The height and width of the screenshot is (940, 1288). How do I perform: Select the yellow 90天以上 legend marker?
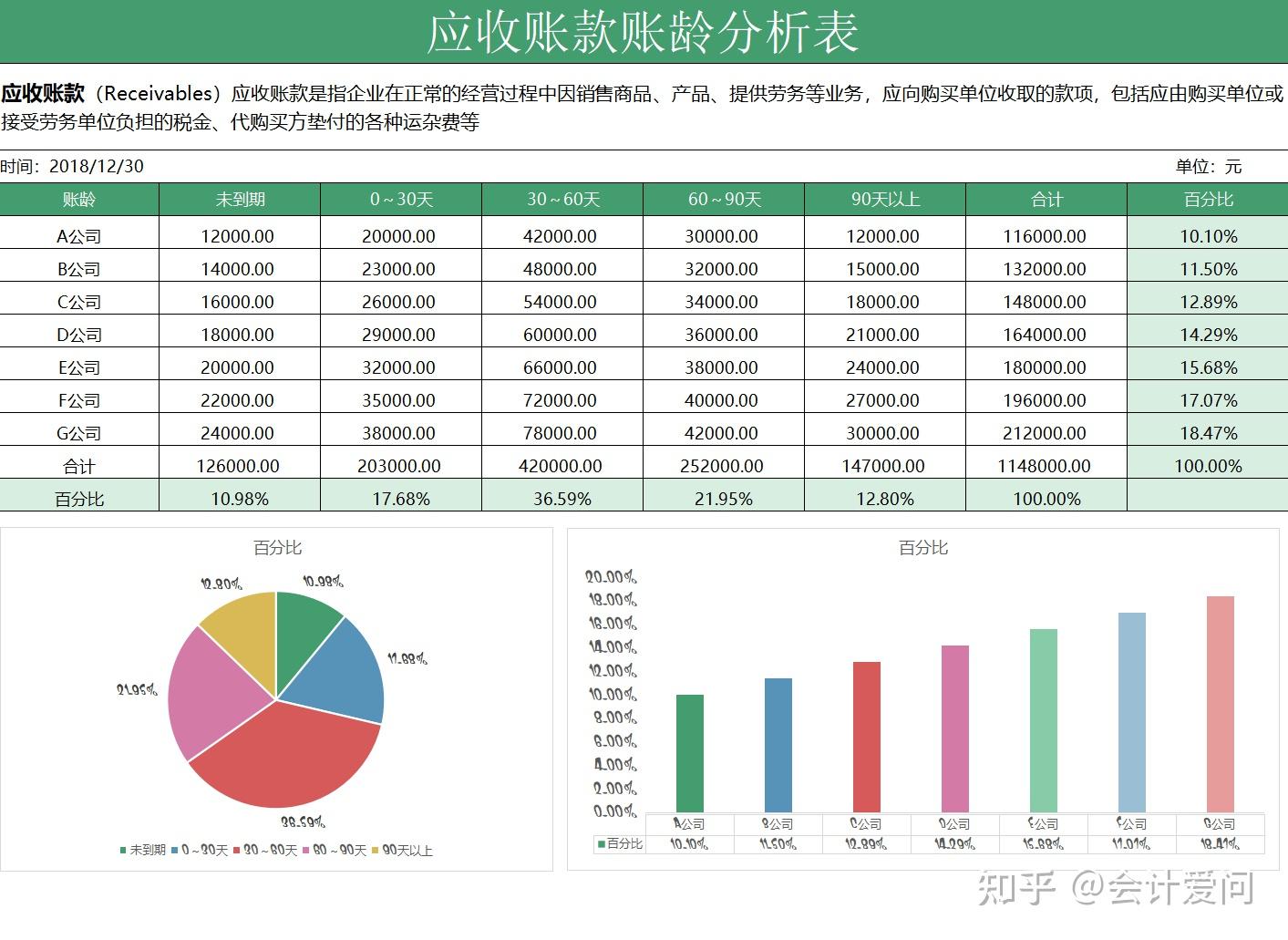pyautogui.click(x=376, y=851)
